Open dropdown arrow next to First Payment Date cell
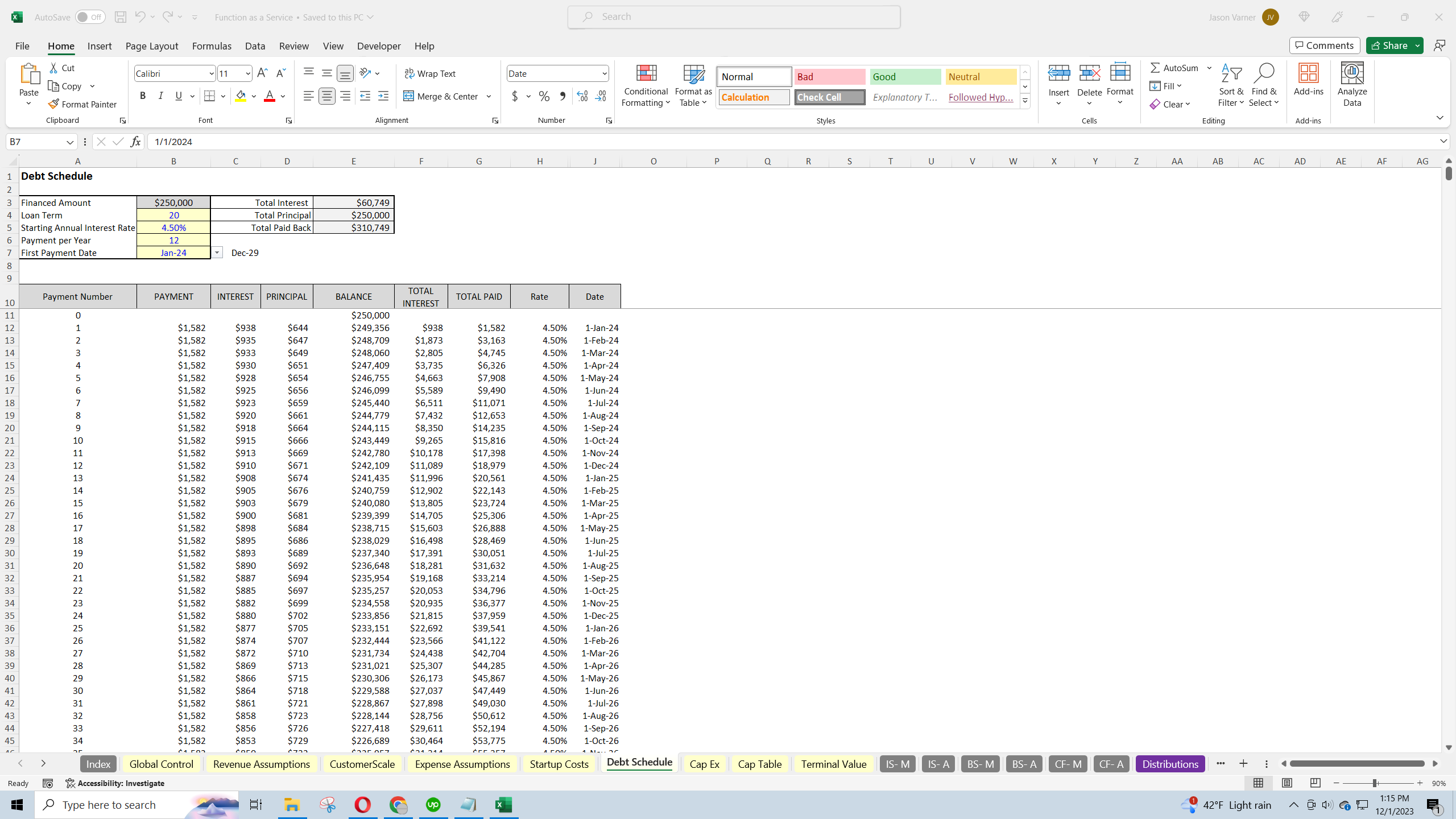Image resolution: width=1456 pixels, height=819 pixels. click(x=217, y=253)
